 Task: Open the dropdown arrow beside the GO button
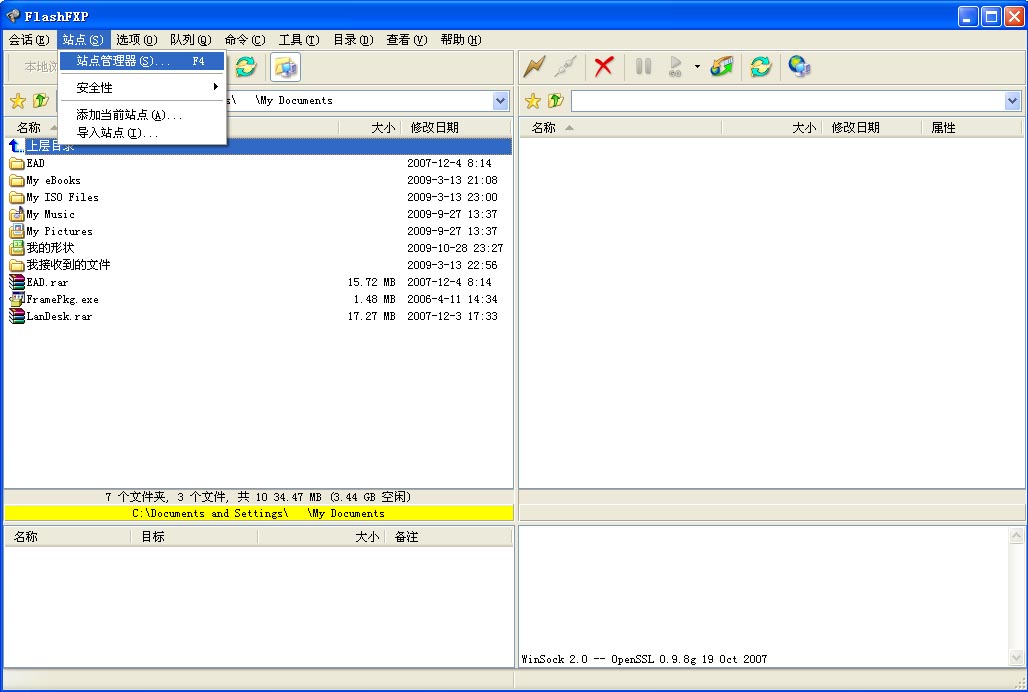coord(697,66)
